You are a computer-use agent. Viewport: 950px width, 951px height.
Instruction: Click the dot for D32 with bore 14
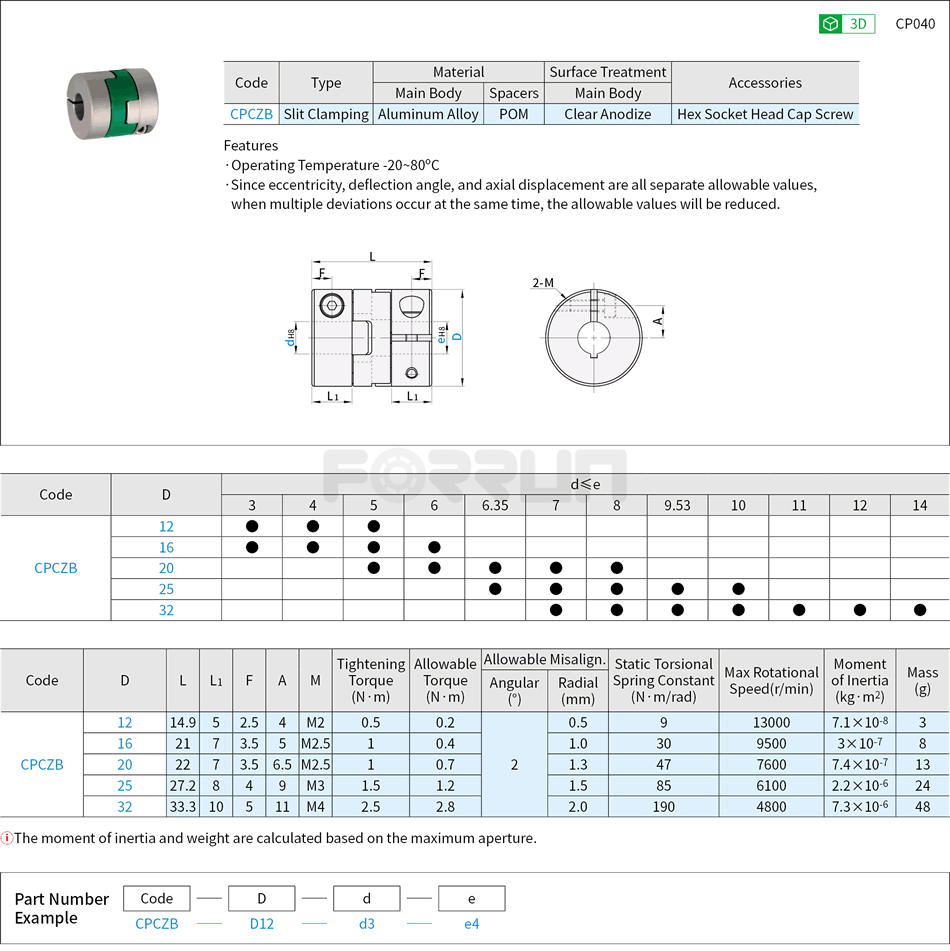click(920, 610)
